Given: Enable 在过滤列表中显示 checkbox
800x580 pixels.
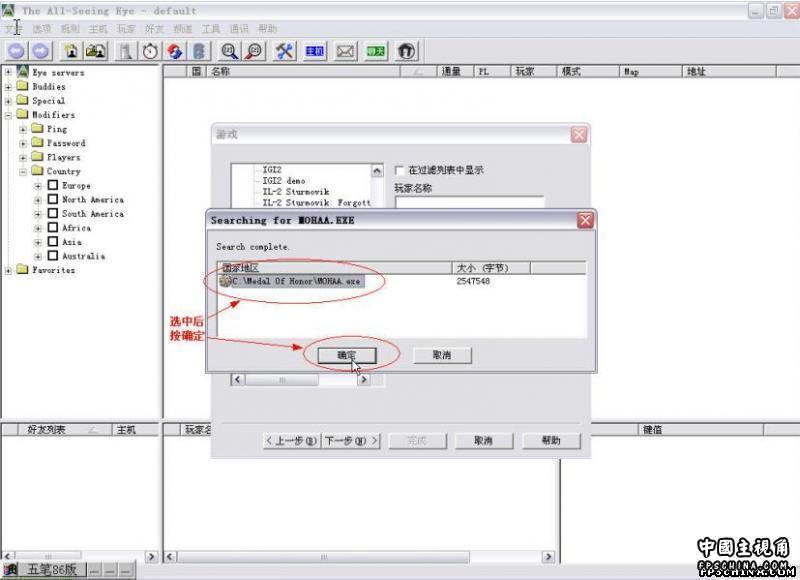Looking at the screenshot, I should [399, 170].
